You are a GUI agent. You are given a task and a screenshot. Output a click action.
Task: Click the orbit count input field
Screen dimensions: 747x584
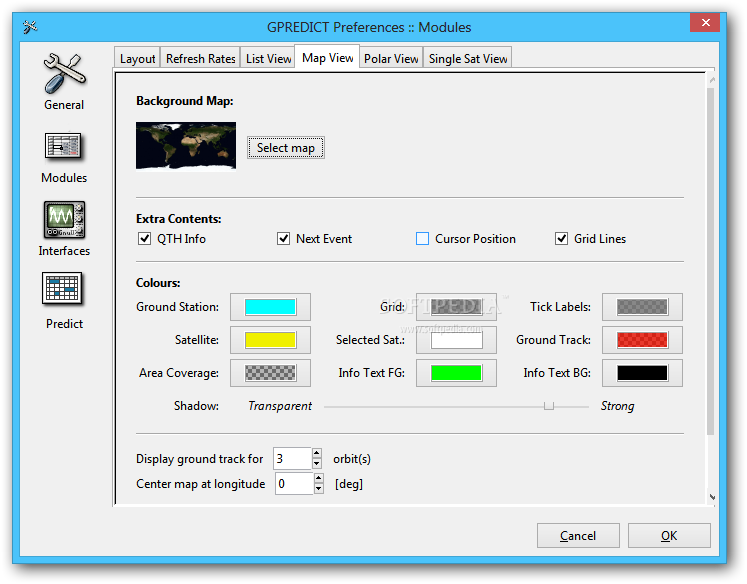[293, 459]
